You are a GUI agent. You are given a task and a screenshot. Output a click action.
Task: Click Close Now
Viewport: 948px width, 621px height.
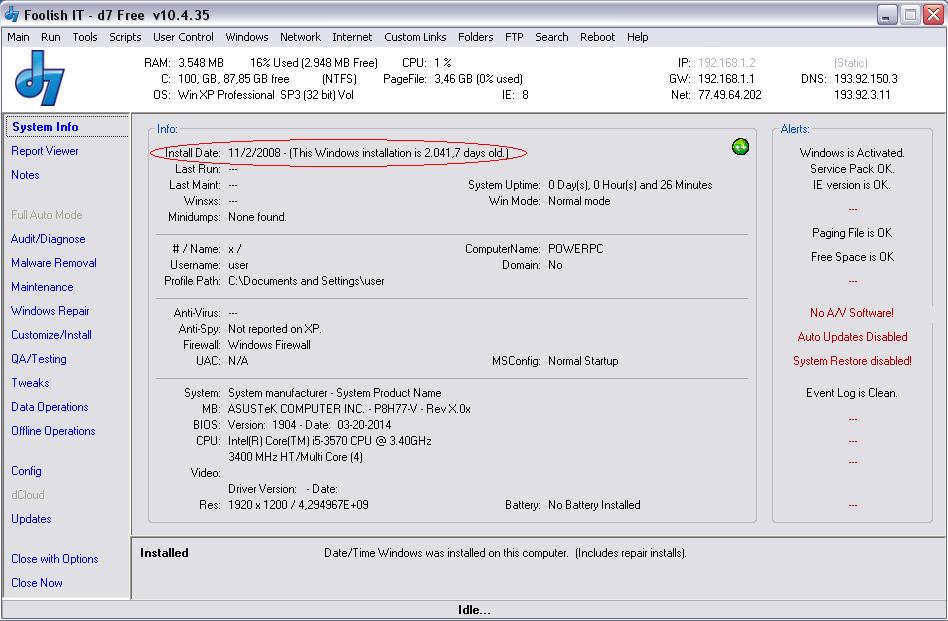37,583
